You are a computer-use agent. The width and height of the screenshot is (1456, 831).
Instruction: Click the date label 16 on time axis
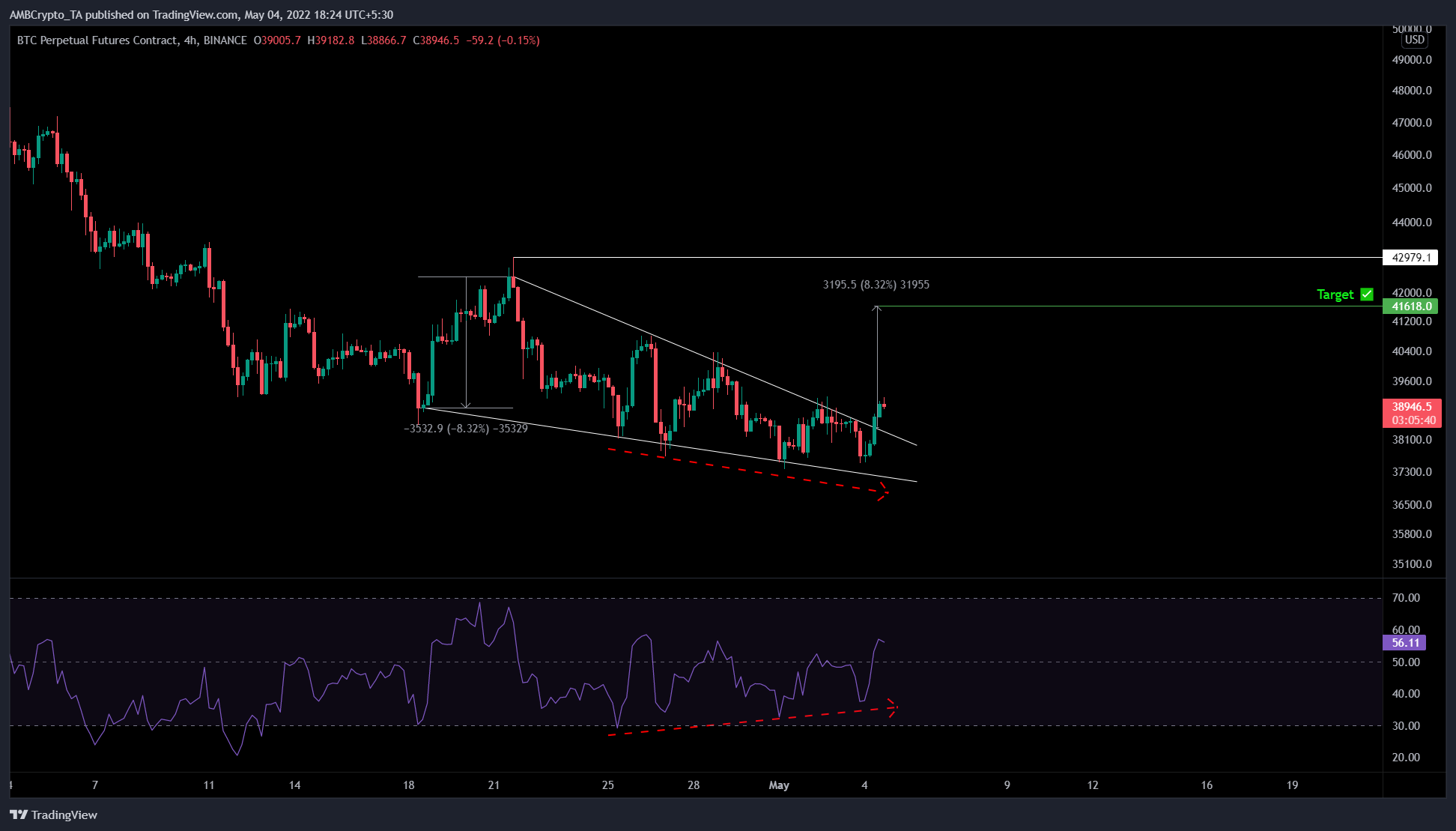pyautogui.click(x=1207, y=785)
